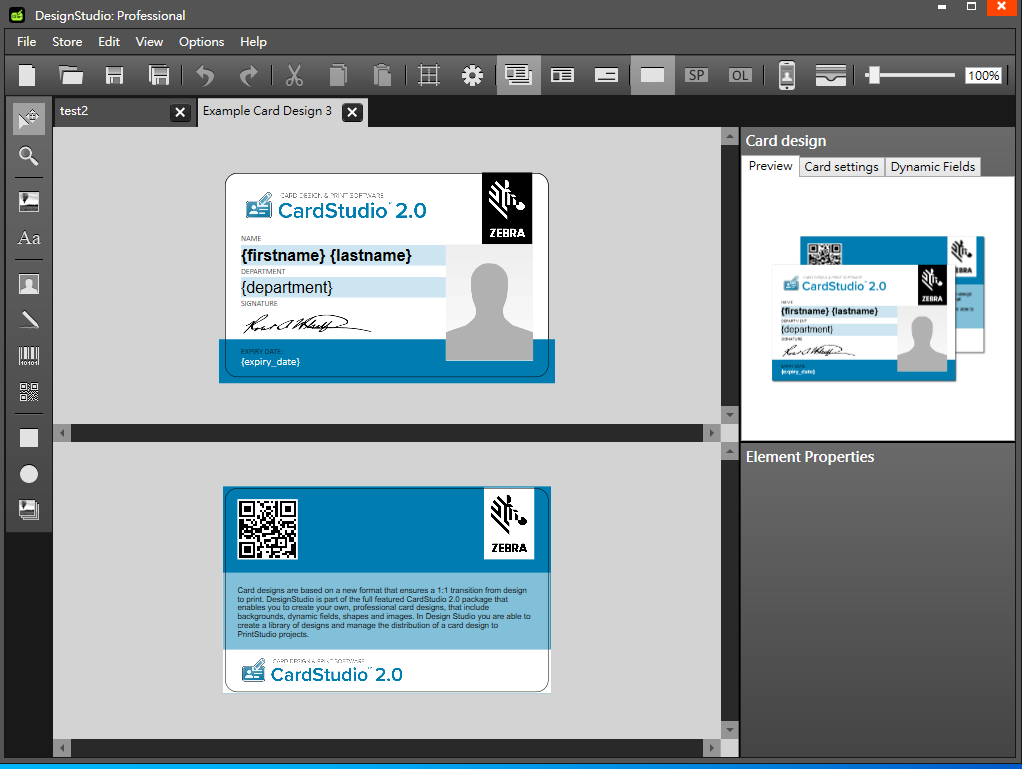1022x769 pixels.
Task: Choose the QR code tool
Action: pos(29,392)
